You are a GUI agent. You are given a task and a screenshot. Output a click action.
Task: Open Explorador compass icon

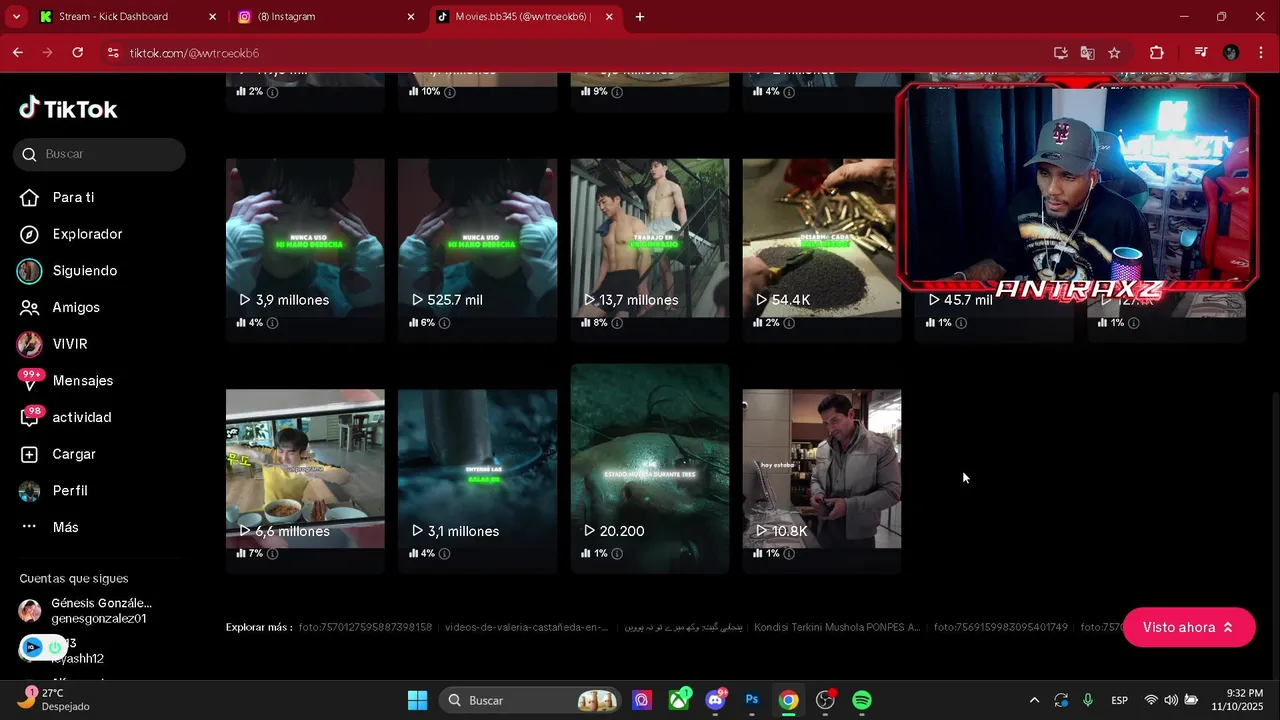coord(30,234)
